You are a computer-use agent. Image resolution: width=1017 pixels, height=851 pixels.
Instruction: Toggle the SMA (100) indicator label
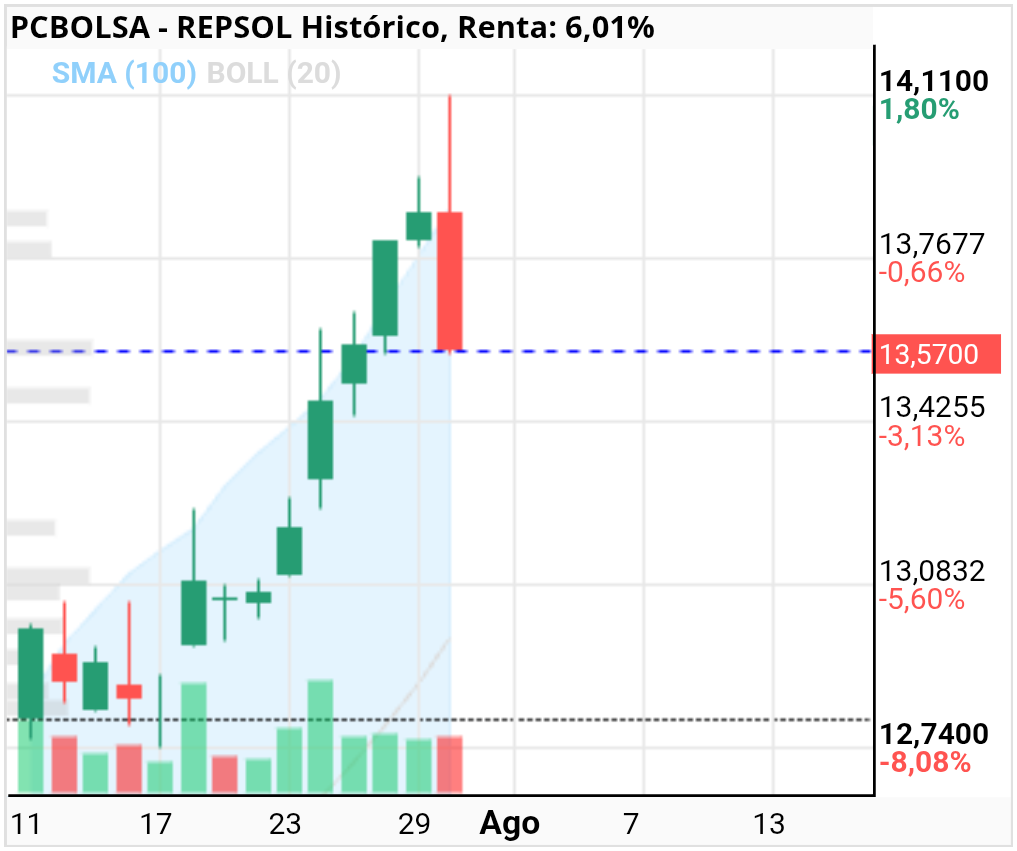[124, 73]
